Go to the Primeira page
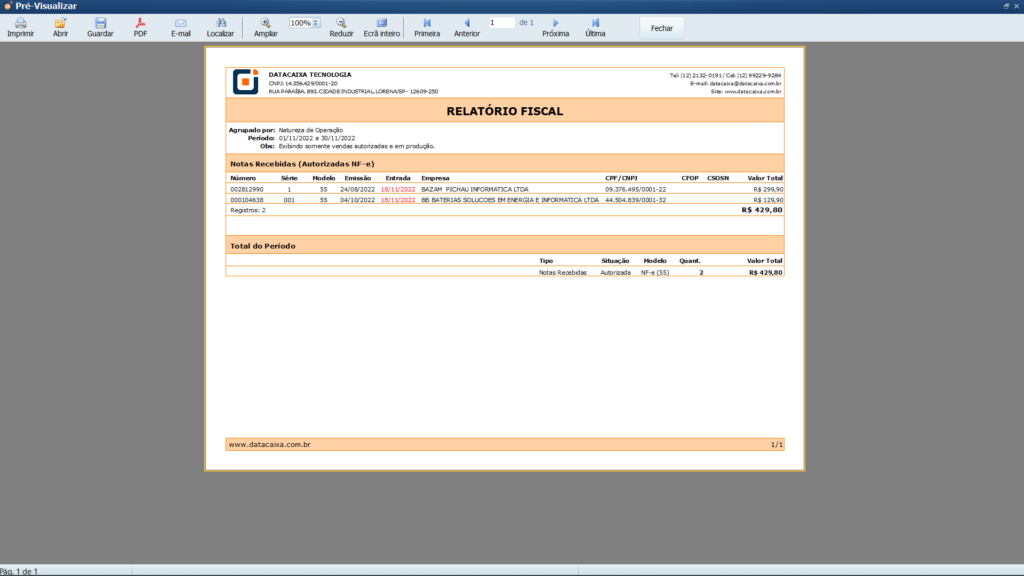This screenshot has width=1024, height=576. click(427, 23)
